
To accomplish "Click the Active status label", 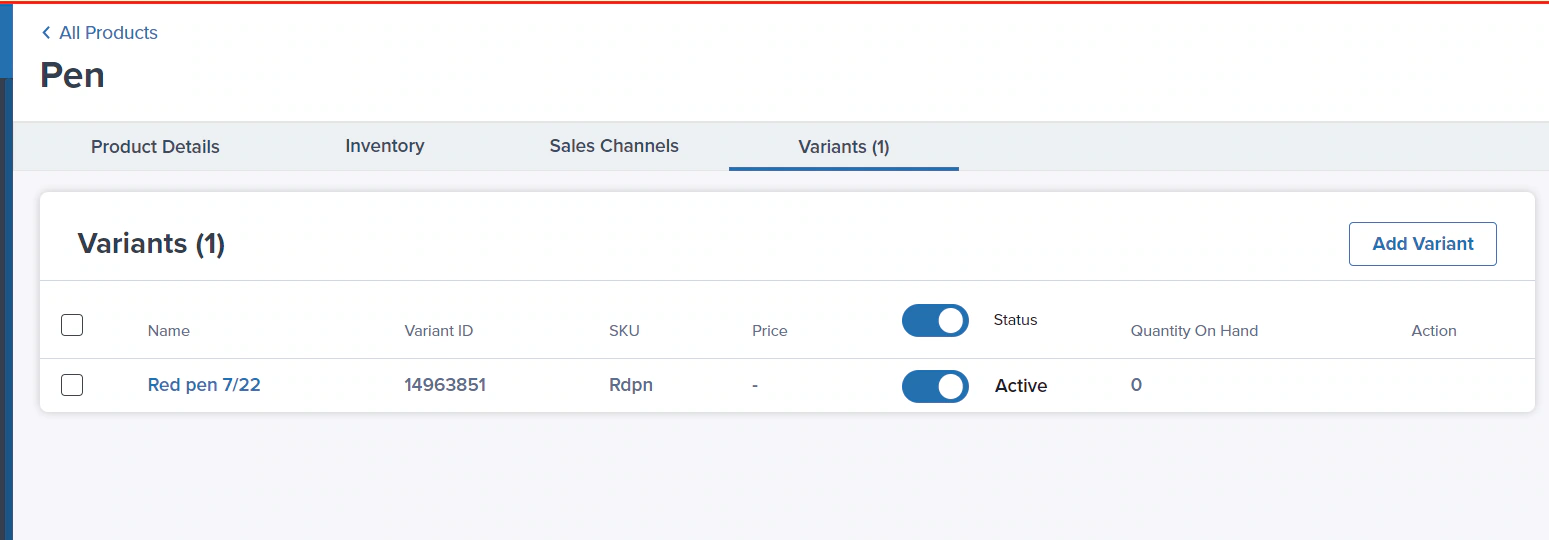I will click(x=1021, y=386).
